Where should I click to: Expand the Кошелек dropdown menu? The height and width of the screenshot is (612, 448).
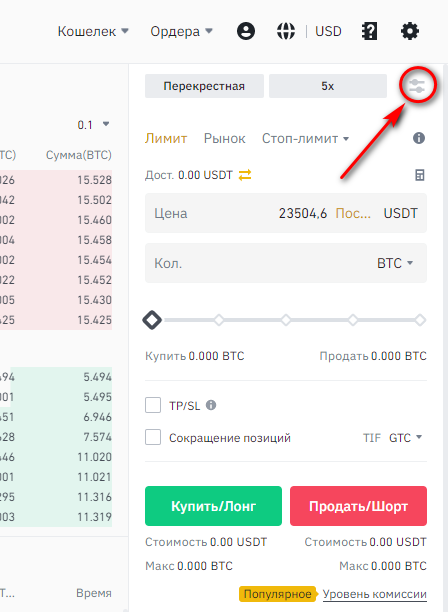click(x=93, y=31)
